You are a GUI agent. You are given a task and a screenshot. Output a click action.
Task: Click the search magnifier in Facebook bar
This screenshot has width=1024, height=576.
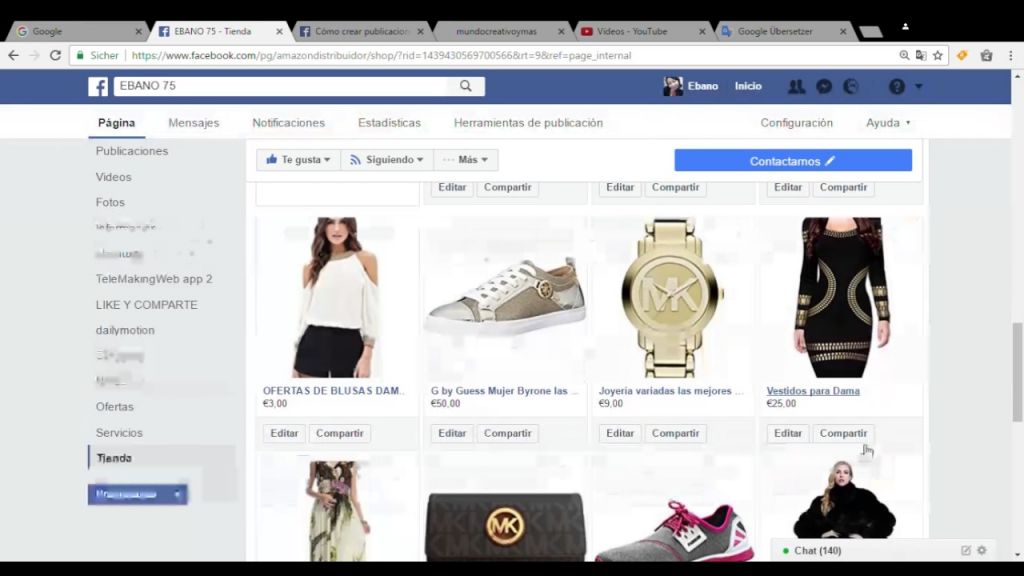pyautogui.click(x=465, y=87)
